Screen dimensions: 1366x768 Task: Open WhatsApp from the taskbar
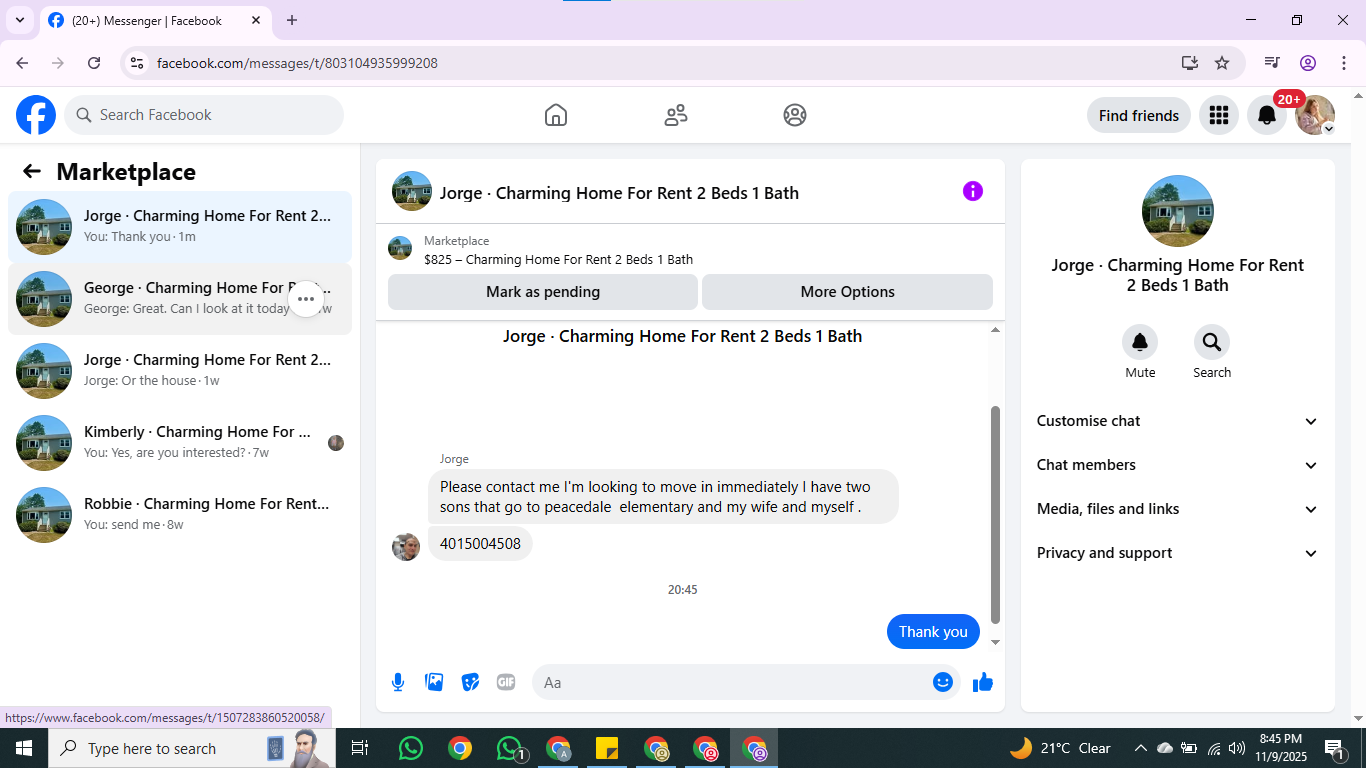(410, 748)
